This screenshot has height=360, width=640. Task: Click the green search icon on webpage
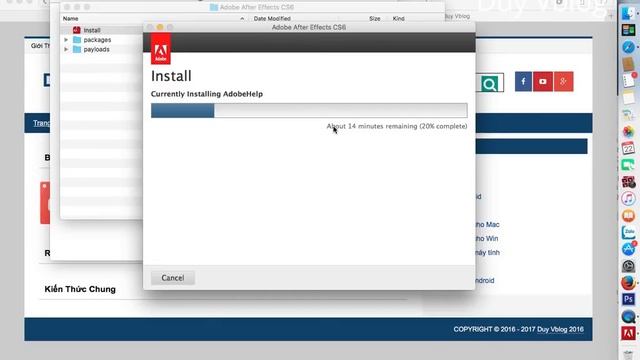point(489,84)
